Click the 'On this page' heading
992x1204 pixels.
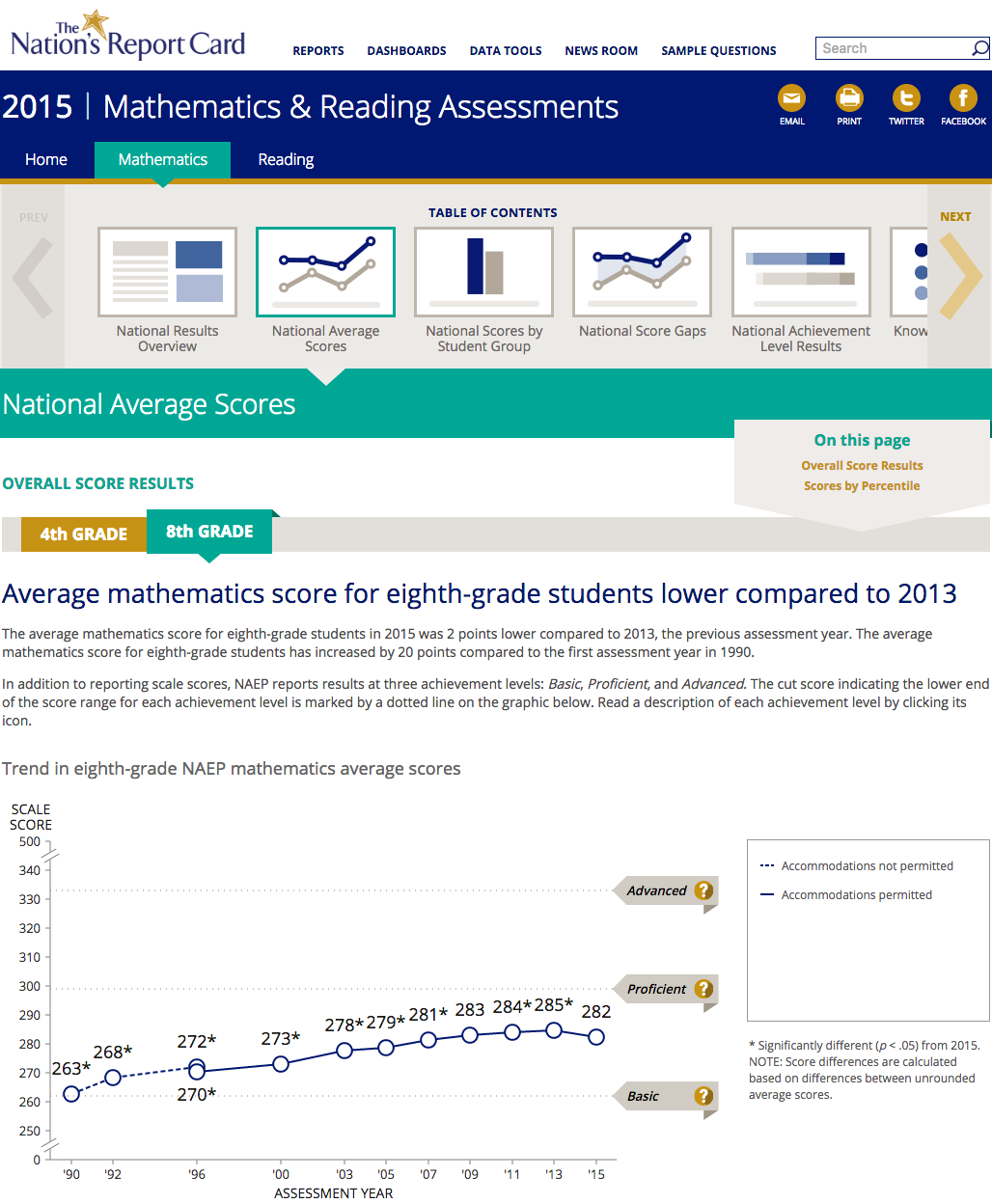tap(862, 440)
